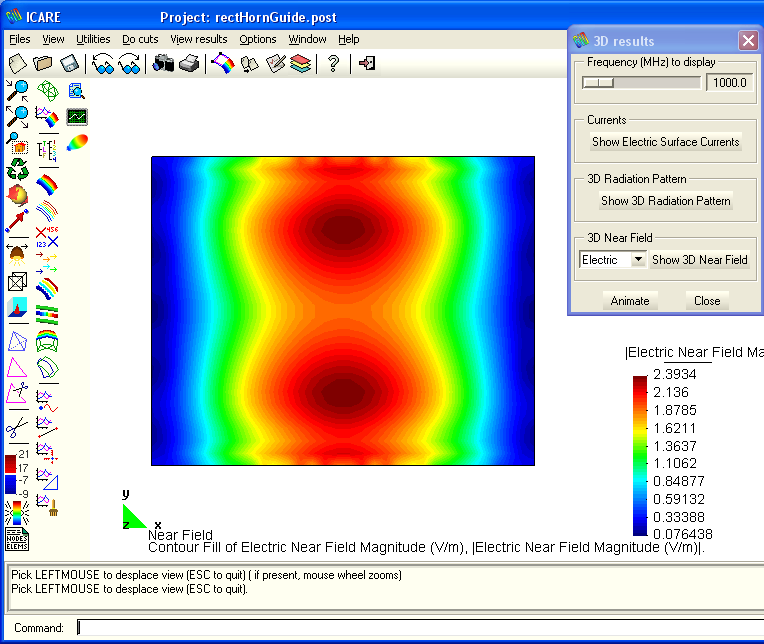The image size is (764, 644).
Task: Click zoom frame house icon
Action: 18,143
